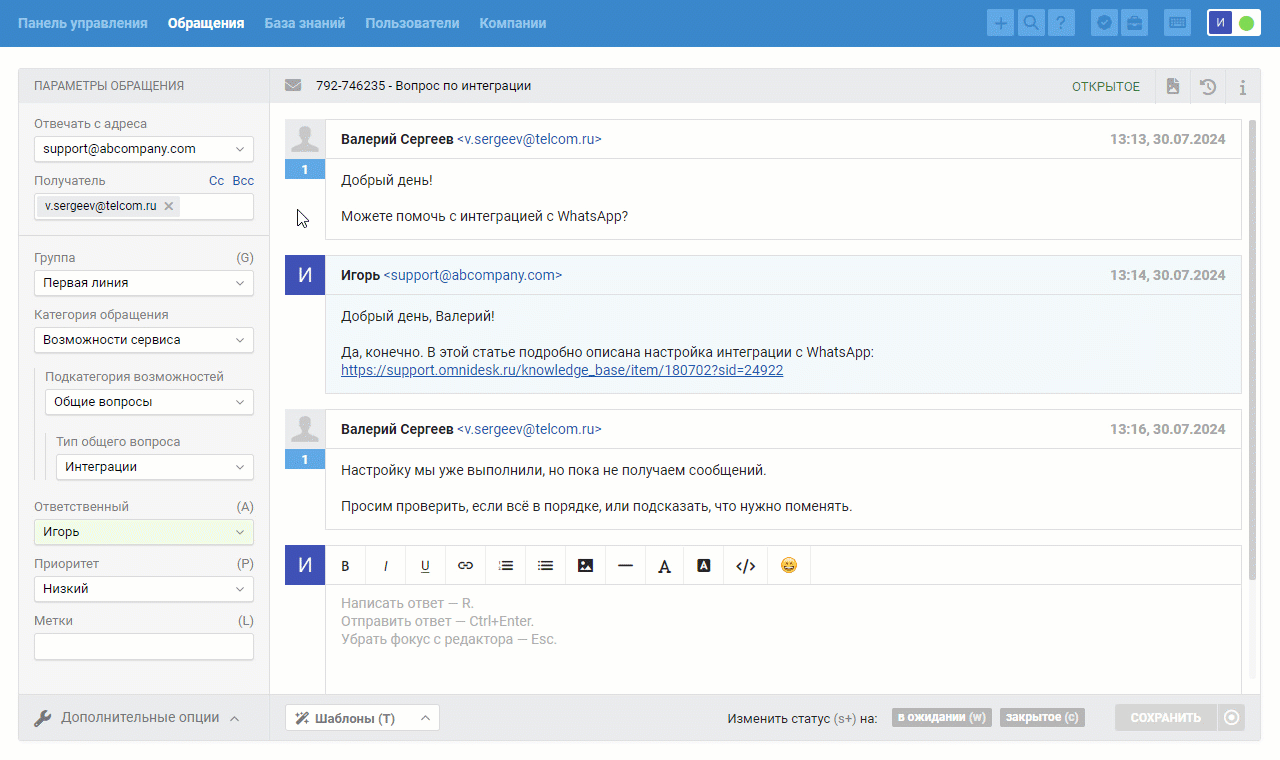Open the emoji picker
Image resolution: width=1280 pixels, height=760 pixels.
pyautogui.click(x=789, y=565)
